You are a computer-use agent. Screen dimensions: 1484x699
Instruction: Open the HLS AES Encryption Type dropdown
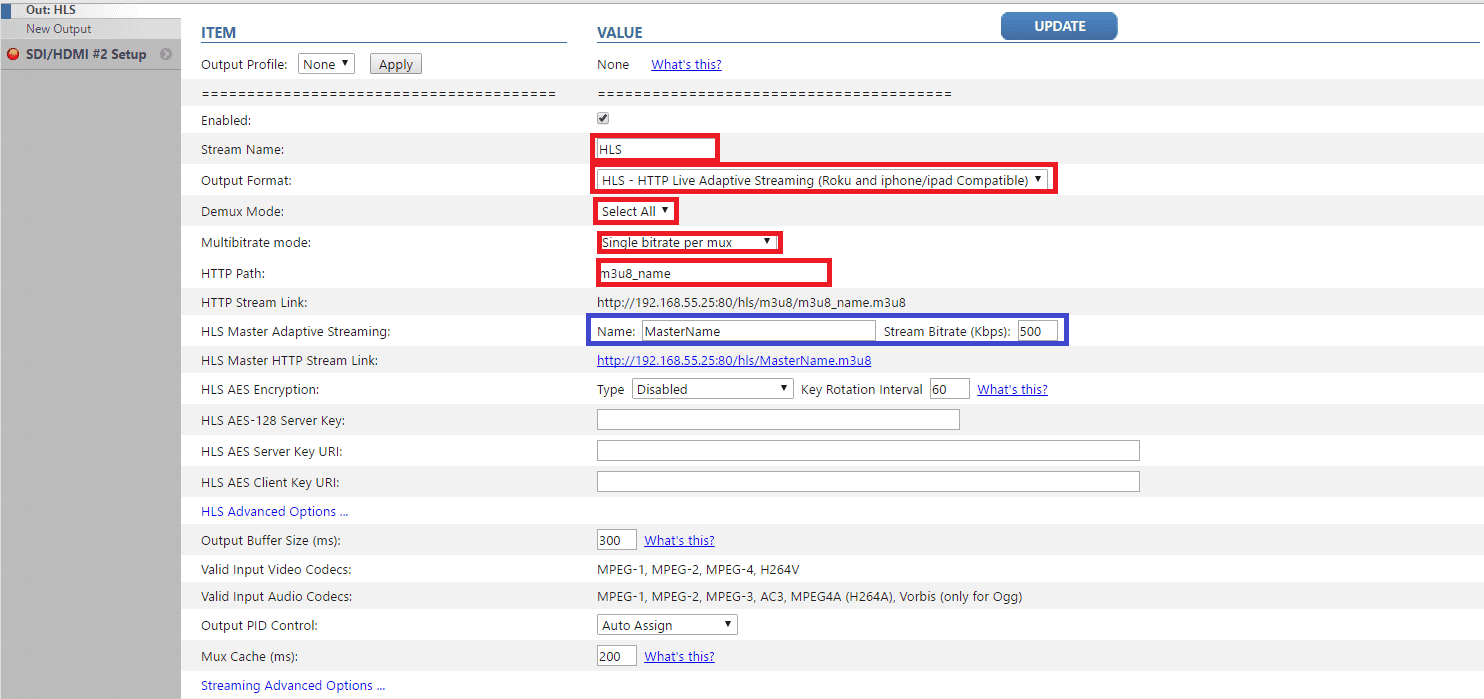pos(713,389)
